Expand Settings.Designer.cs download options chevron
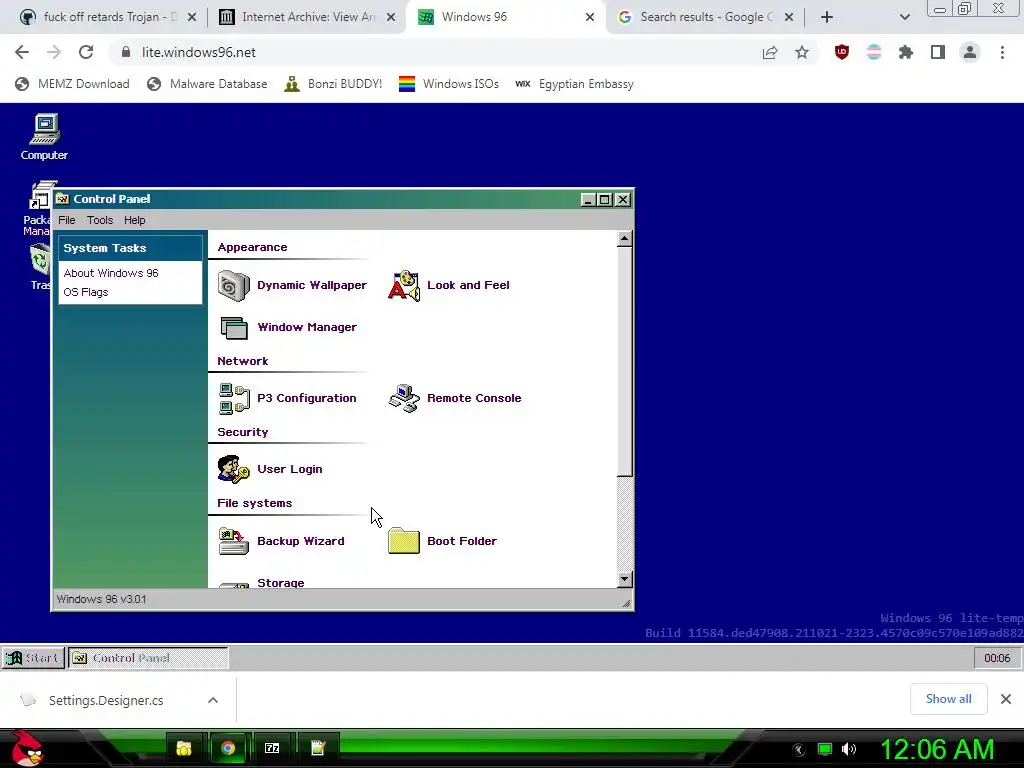 pyautogui.click(x=213, y=700)
